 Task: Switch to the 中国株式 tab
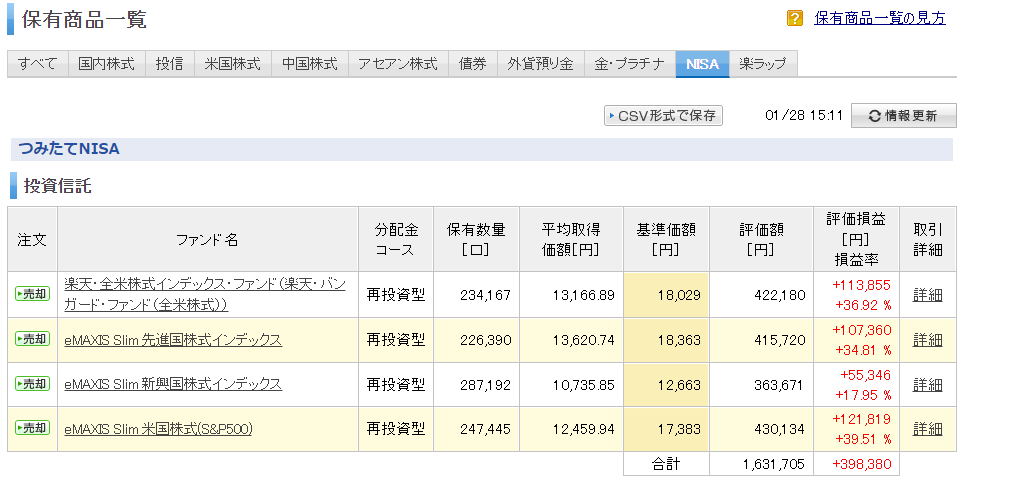310,63
